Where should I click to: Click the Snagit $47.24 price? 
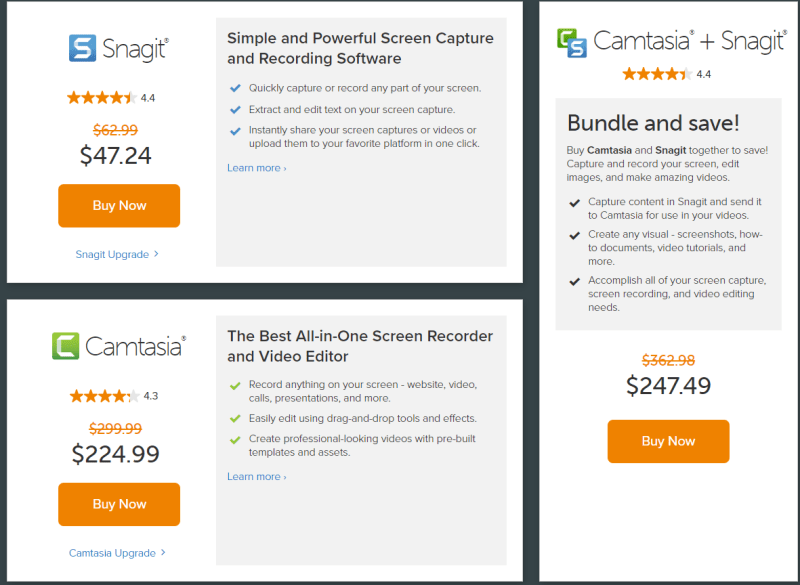[x=116, y=155]
